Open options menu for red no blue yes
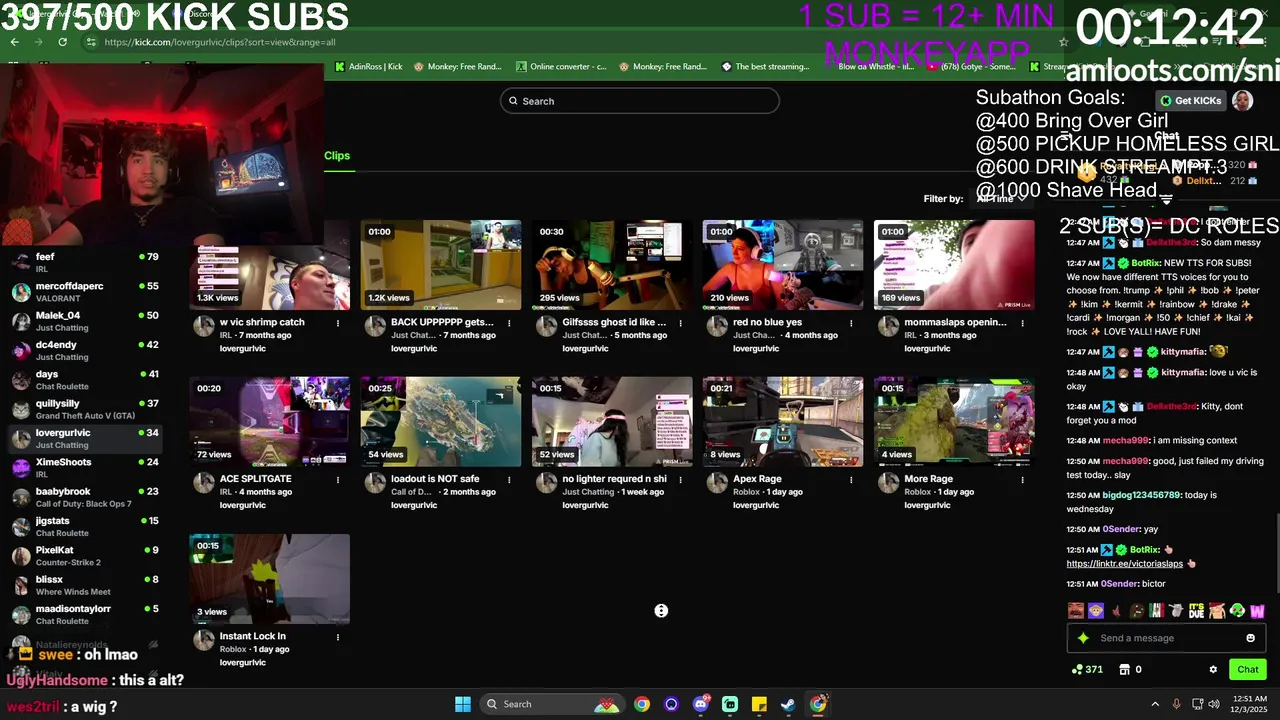The width and height of the screenshot is (1280, 720). tap(851, 323)
